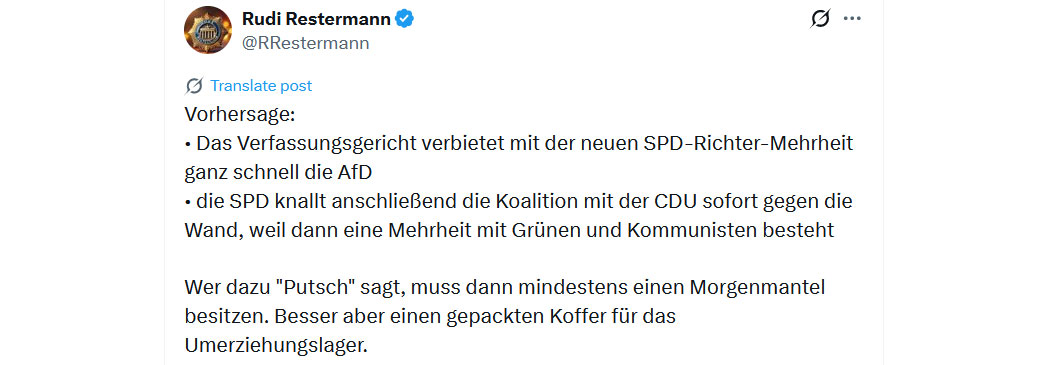This screenshot has height=365, width=1050.
Task: Open the @RRestermann handle link
Action: (x=305, y=44)
